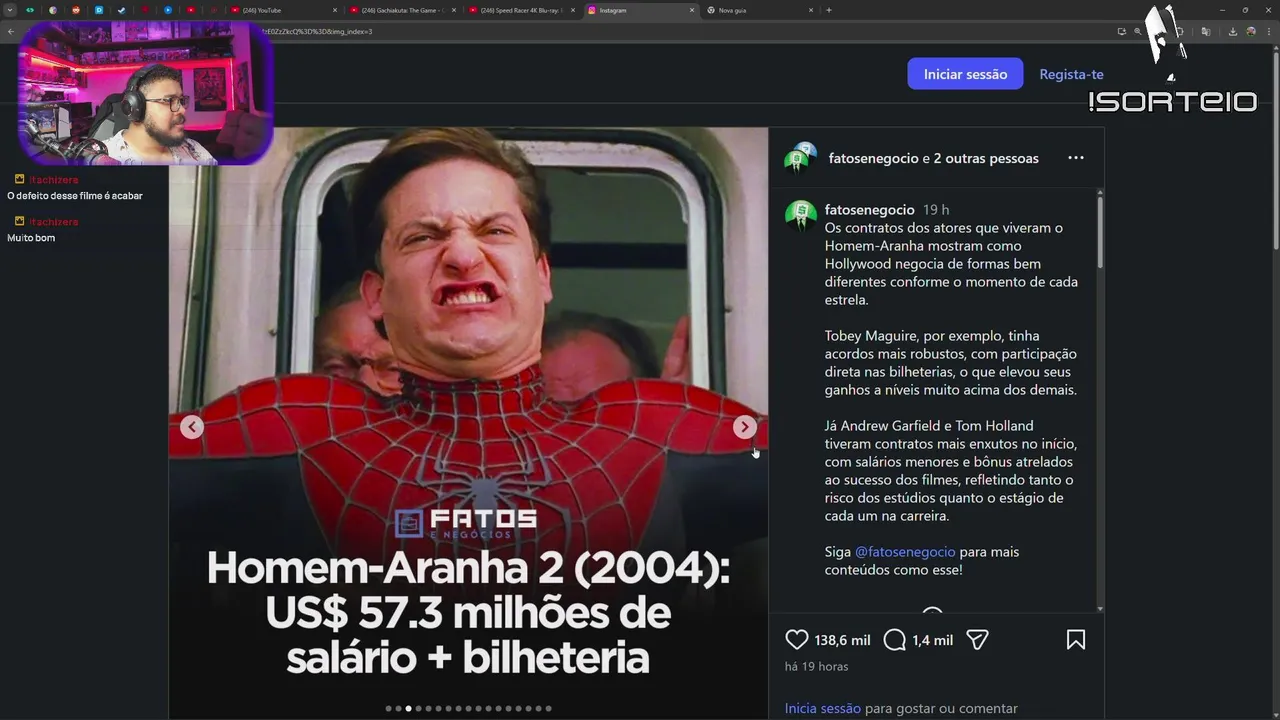Open the browser tab search dropdown

point(10,10)
